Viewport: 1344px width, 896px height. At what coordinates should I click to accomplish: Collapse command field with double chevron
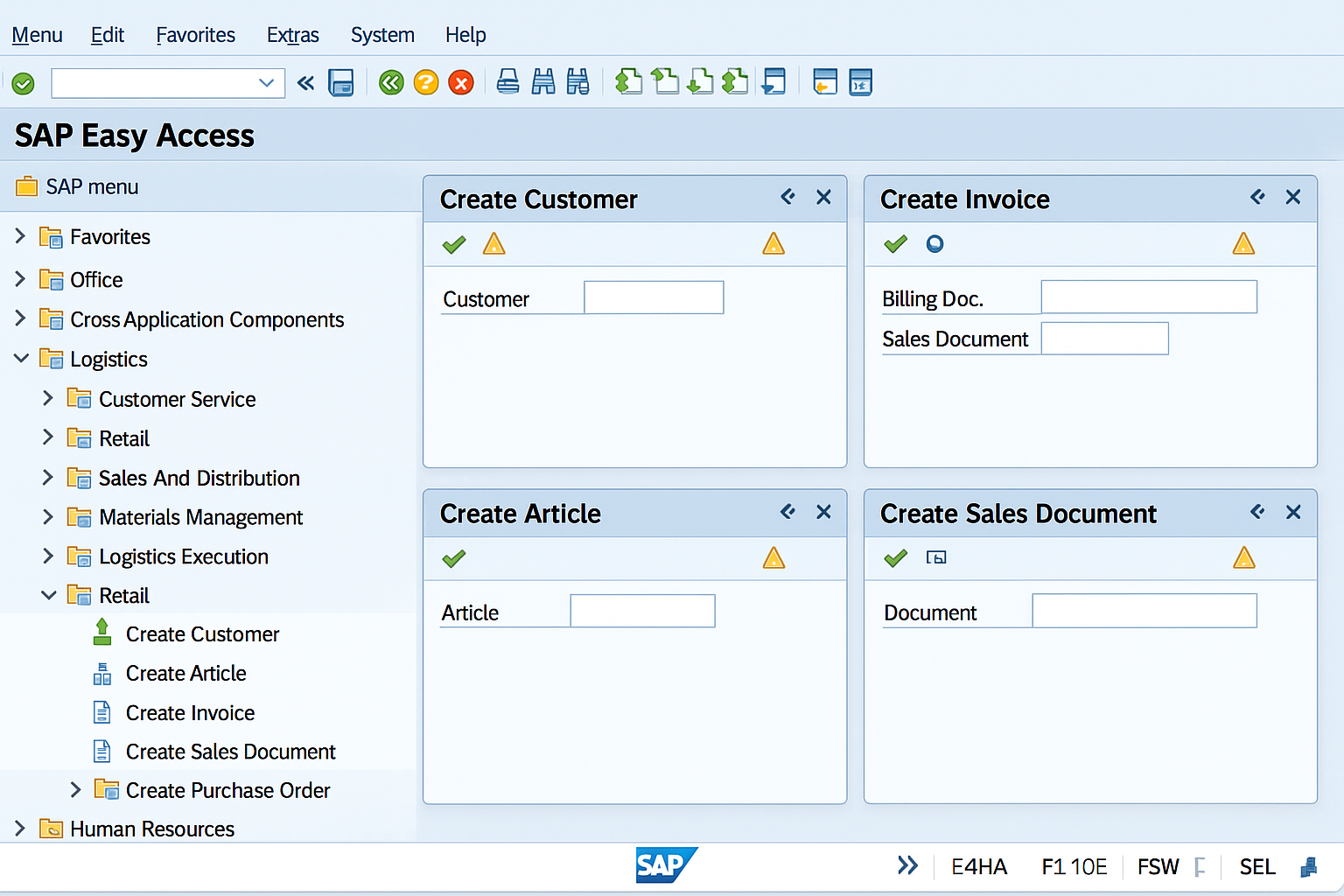pyautogui.click(x=305, y=83)
